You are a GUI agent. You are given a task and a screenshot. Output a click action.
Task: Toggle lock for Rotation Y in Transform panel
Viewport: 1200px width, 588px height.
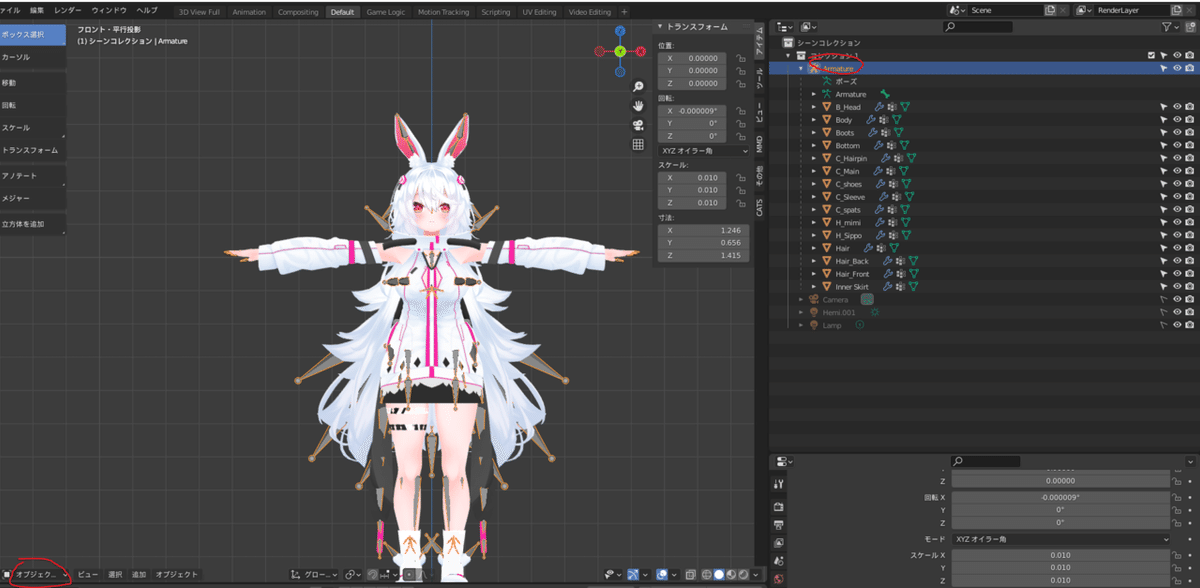tap(741, 123)
